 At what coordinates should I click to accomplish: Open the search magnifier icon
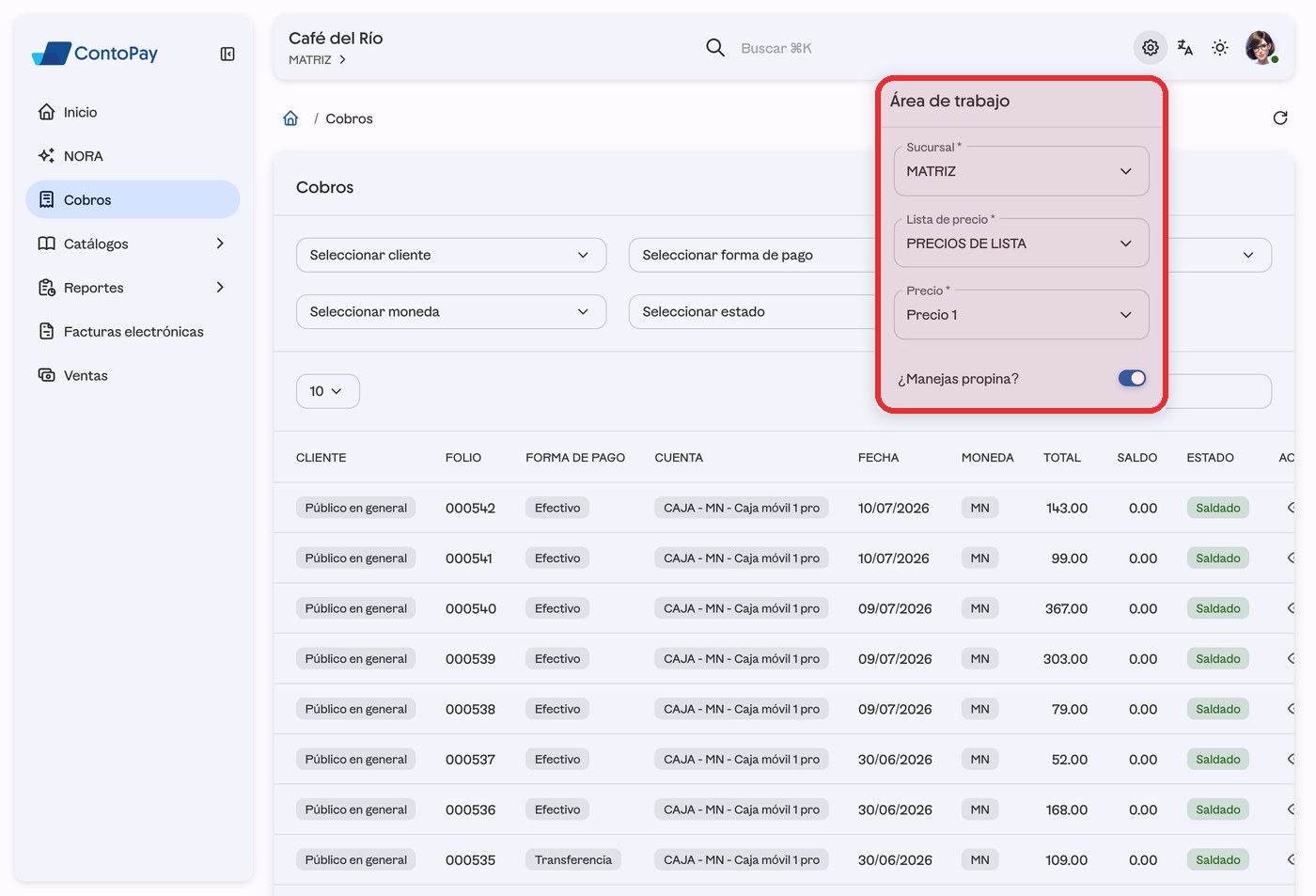click(x=715, y=48)
